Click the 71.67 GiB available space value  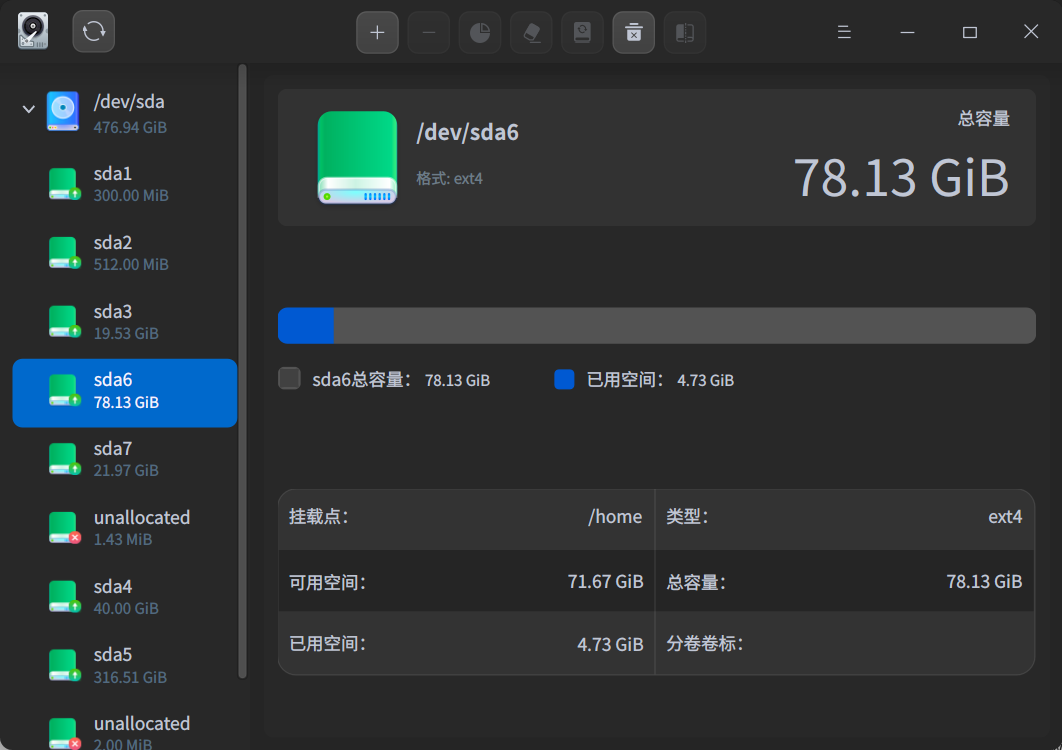click(606, 582)
